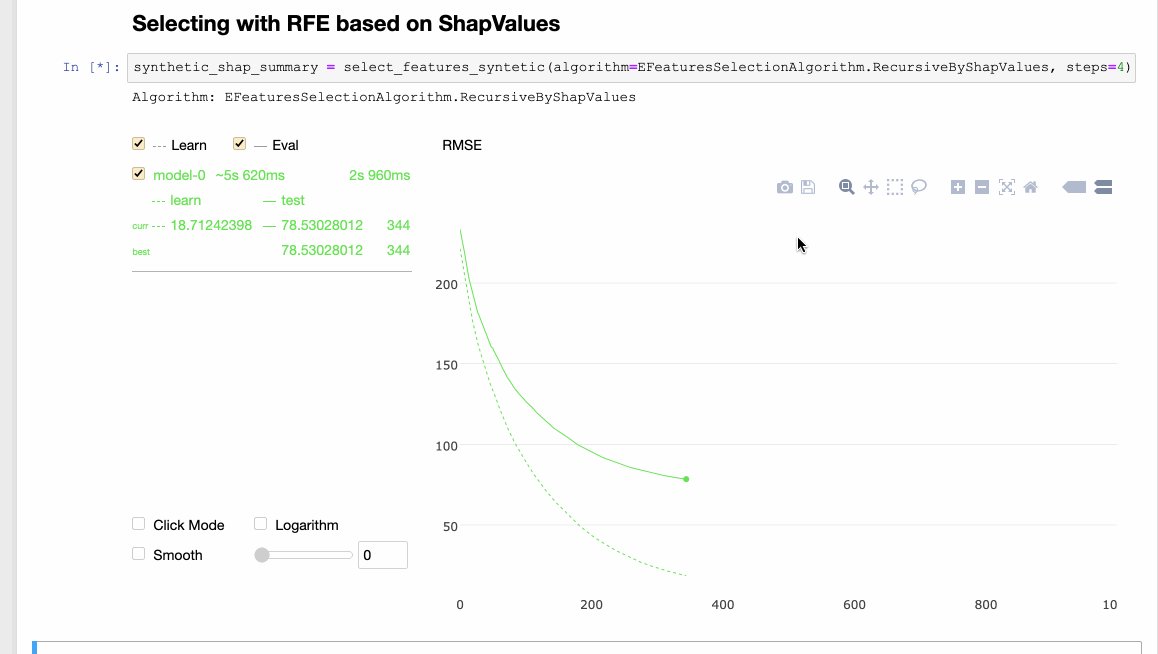Select the Zoom magnifier tool
The width and height of the screenshot is (1158, 654).
click(x=846, y=187)
